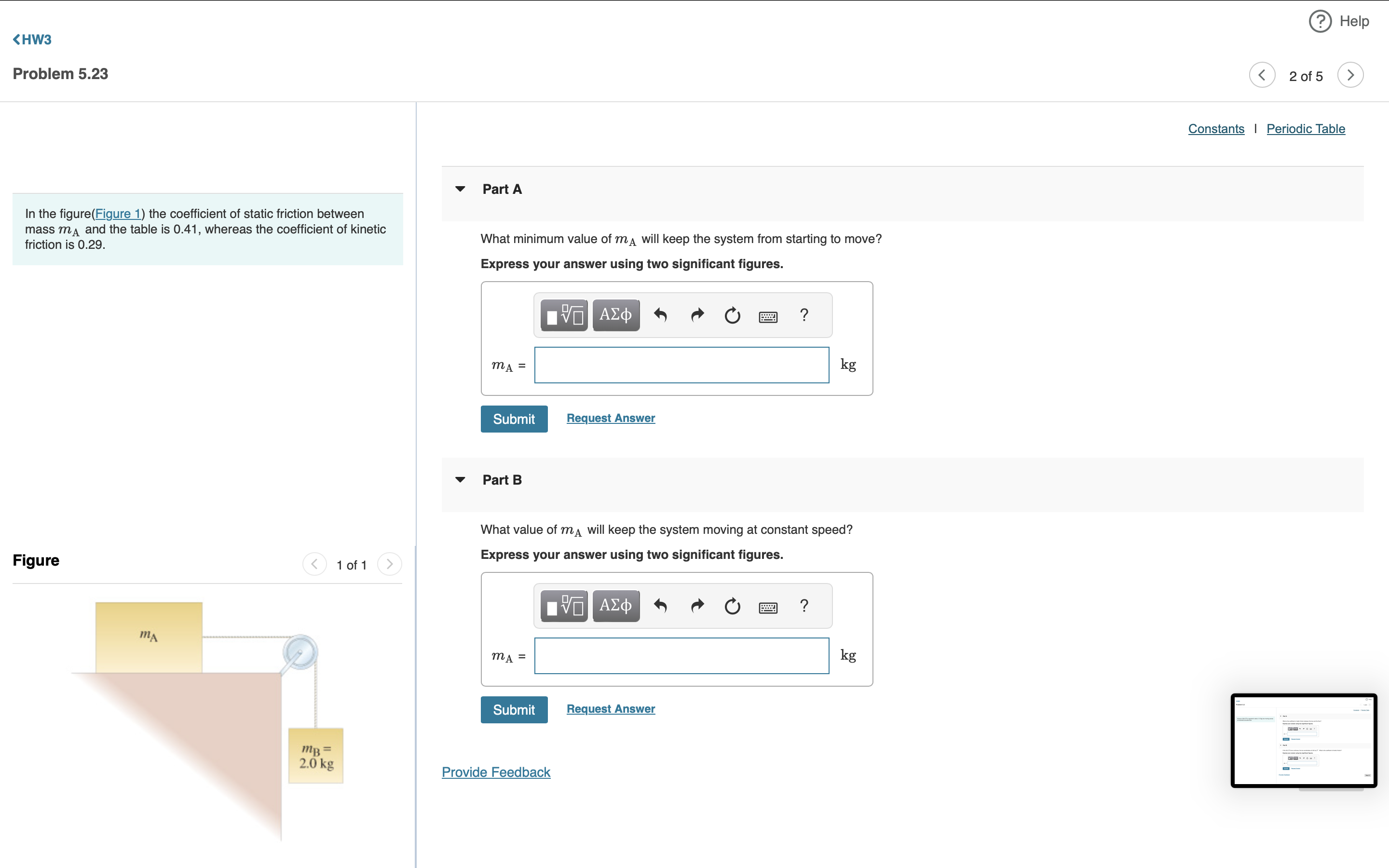Click the Part B mass answer field
This screenshot has width=1389, height=868.
tap(681, 656)
